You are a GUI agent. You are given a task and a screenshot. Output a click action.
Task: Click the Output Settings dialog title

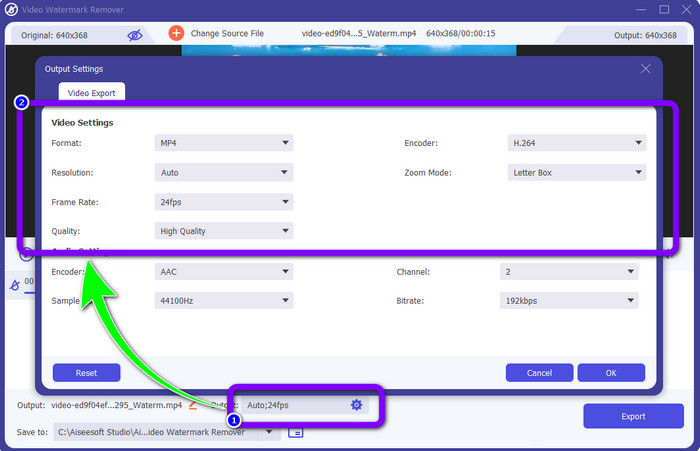click(x=74, y=69)
